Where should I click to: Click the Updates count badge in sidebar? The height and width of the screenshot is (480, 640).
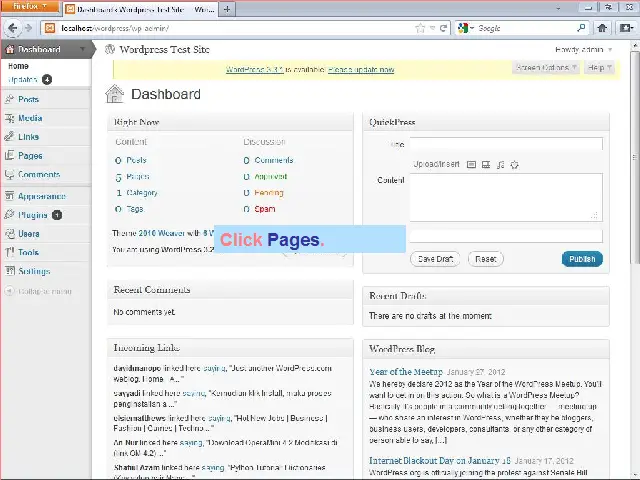[47, 80]
